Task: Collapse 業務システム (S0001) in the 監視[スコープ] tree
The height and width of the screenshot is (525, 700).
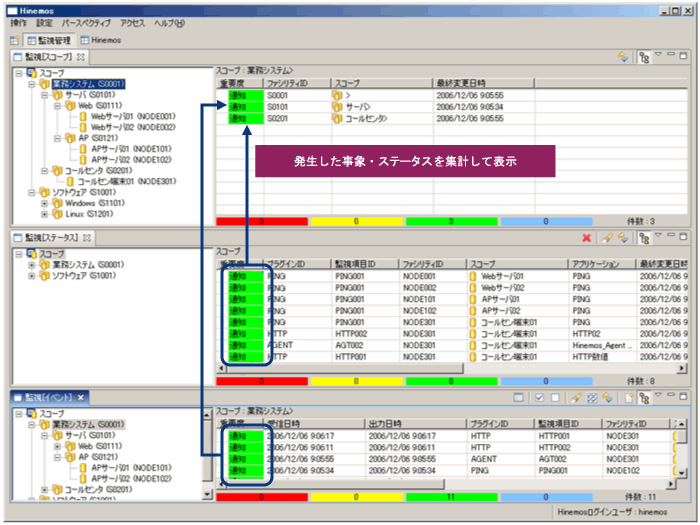Action: pos(31,84)
